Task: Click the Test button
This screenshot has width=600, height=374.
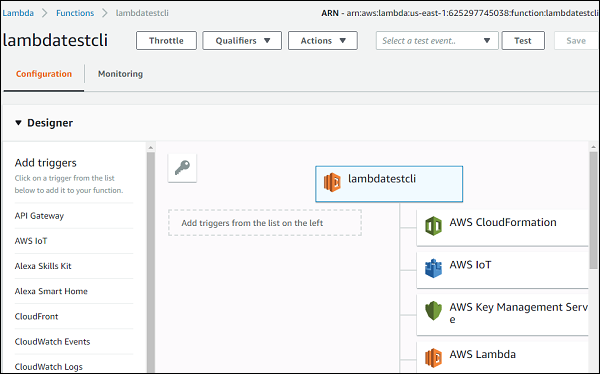Action: (x=523, y=41)
